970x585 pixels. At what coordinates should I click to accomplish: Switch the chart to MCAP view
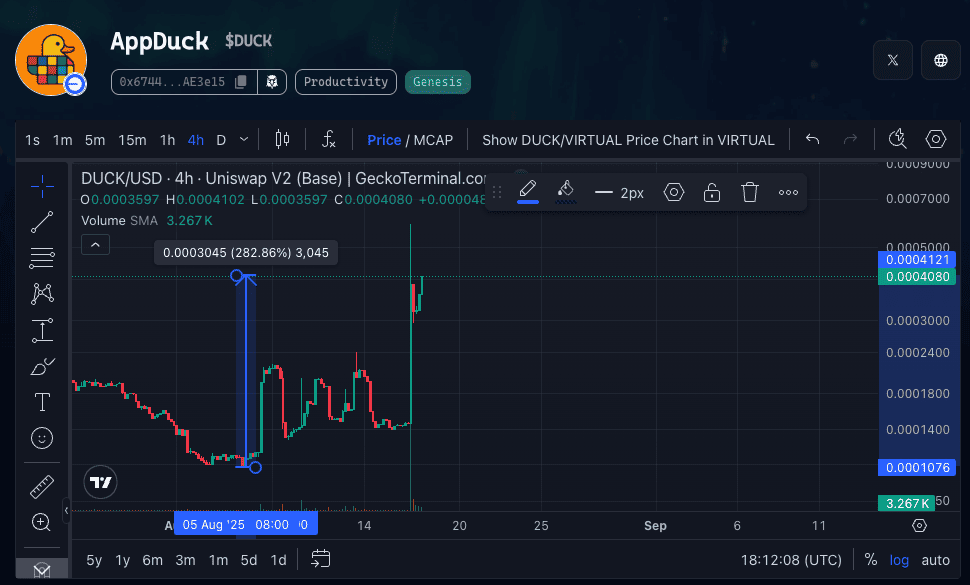point(433,140)
